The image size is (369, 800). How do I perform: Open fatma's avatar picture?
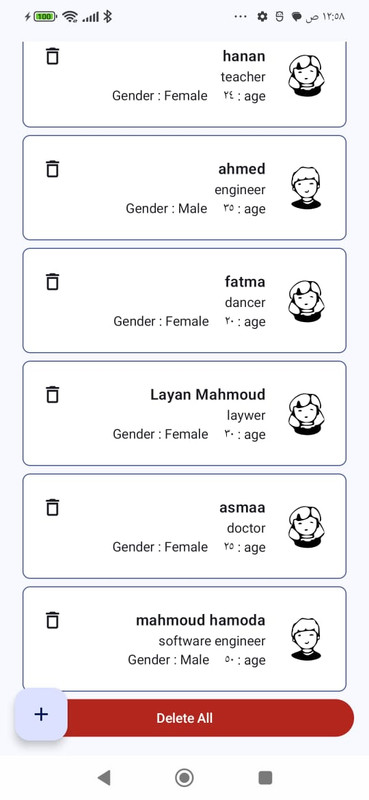pos(306,301)
